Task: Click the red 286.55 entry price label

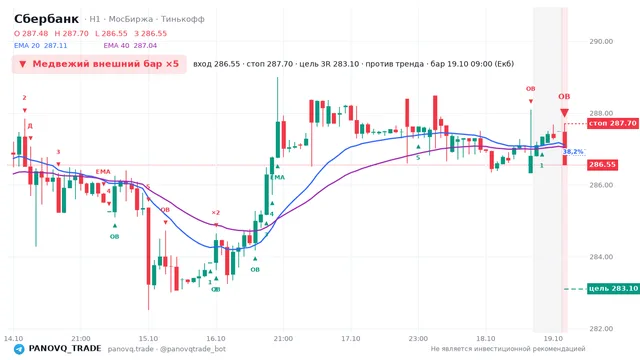Action: click(x=602, y=165)
